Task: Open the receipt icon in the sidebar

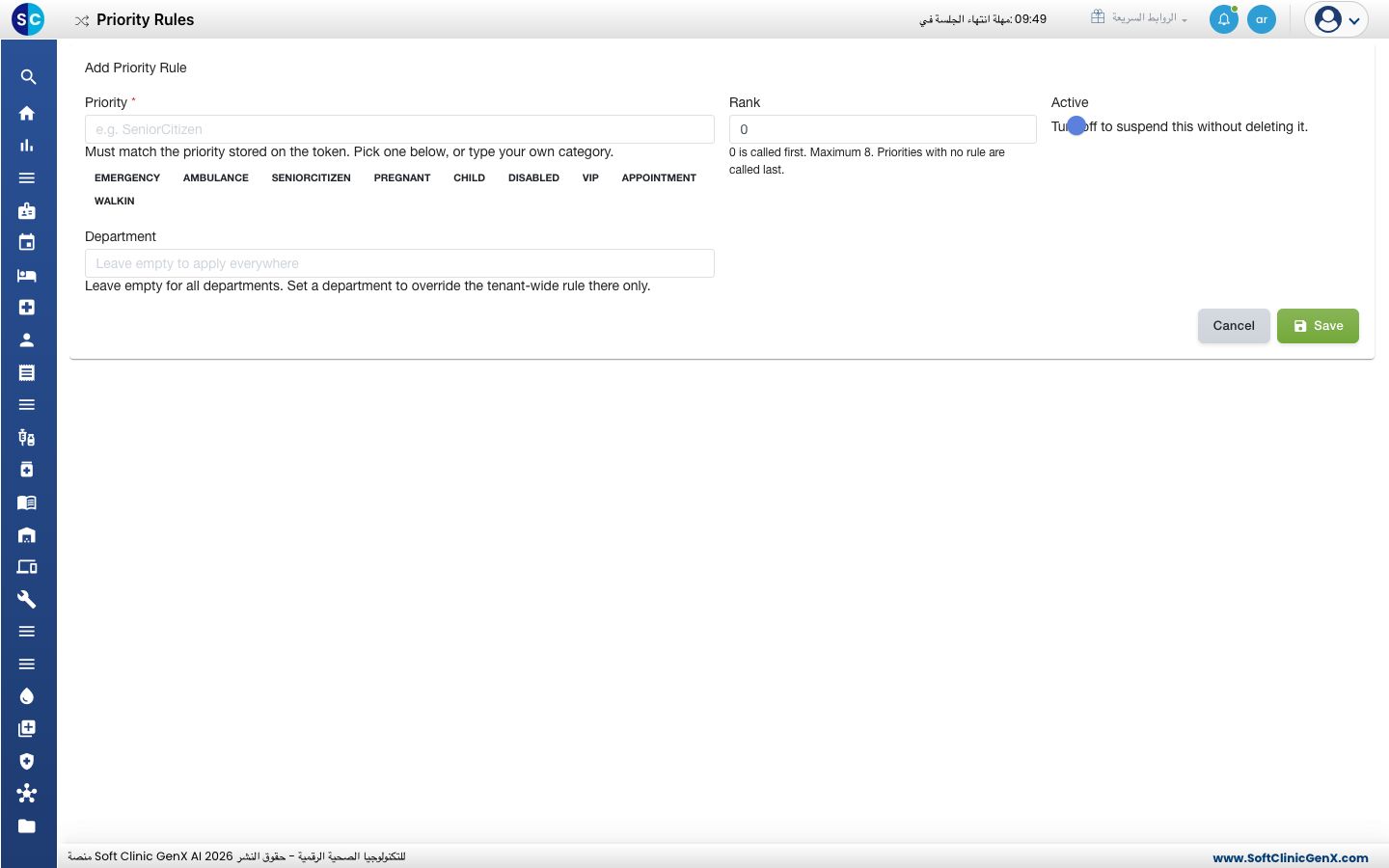Action: coord(27,372)
